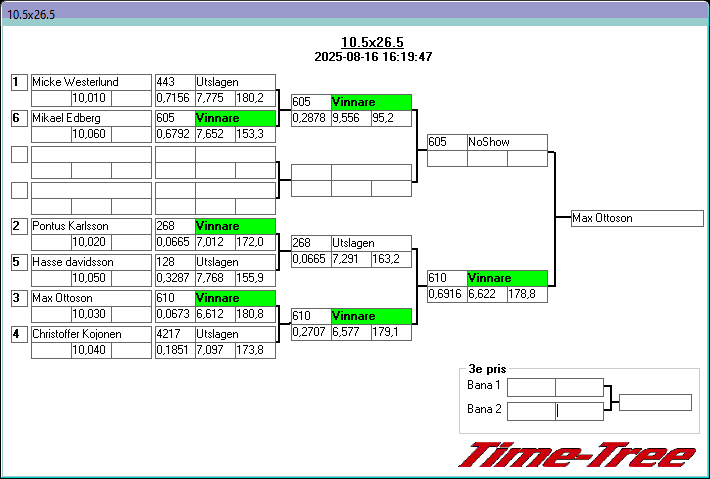The height and width of the screenshot is (479, 710).
Task: Click round two speed 163,2
Action: pyautogui.click(x=391, y=259)
